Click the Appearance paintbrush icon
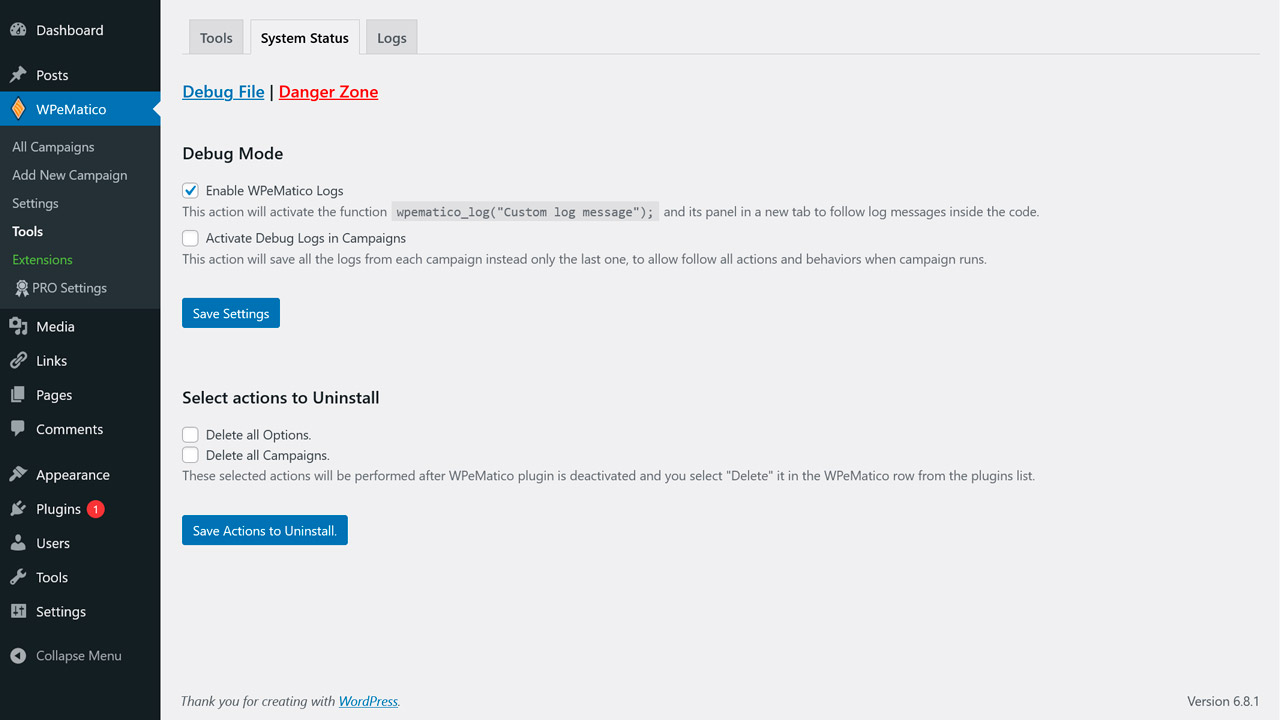 (18, 475)
